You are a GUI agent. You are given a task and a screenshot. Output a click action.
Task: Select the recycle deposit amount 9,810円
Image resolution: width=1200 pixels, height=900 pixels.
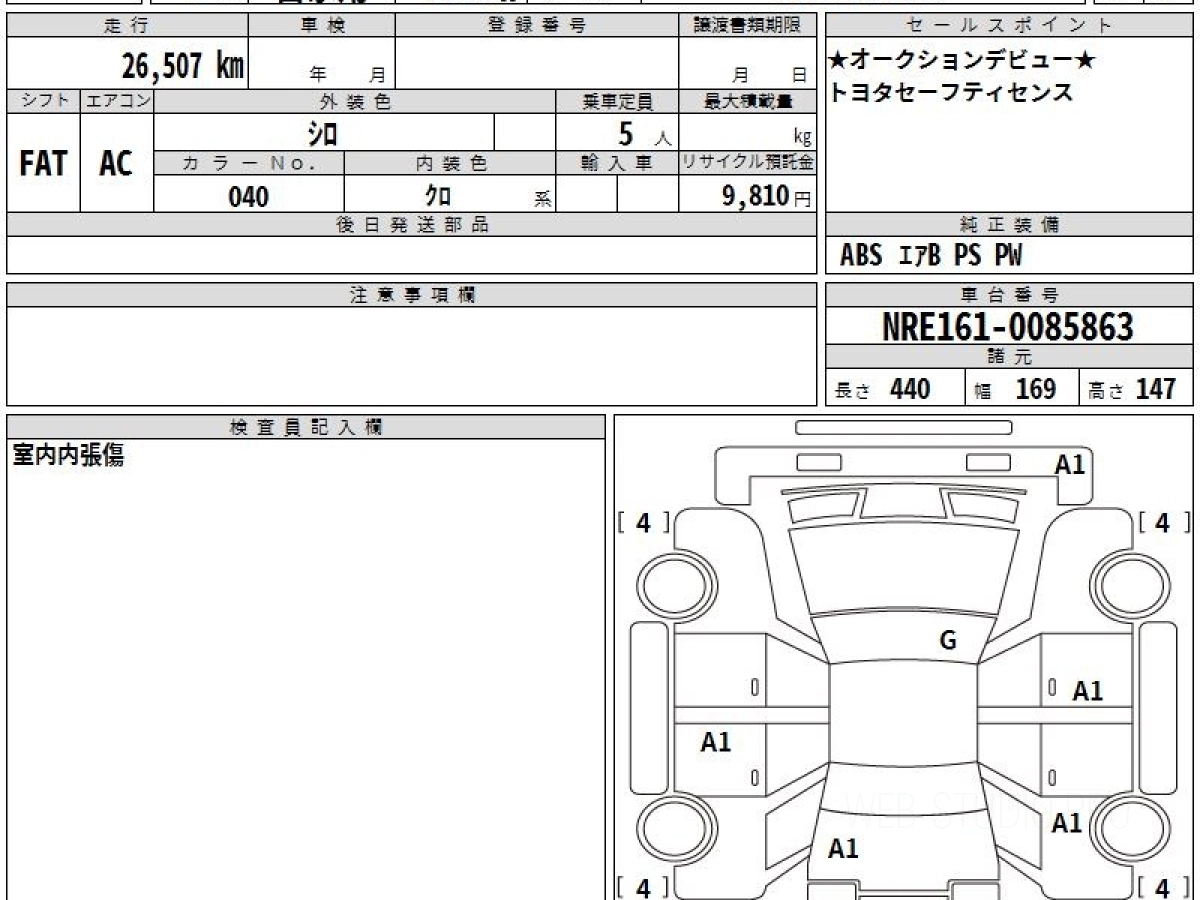(767, 196)
